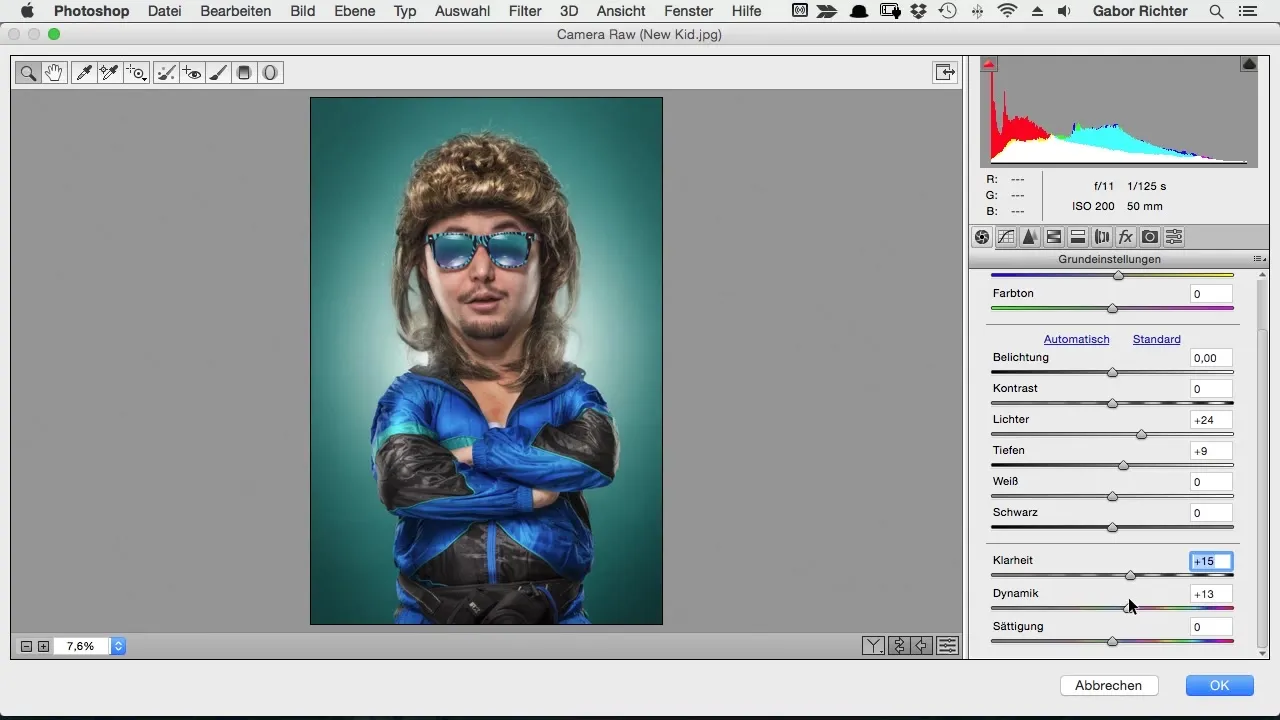Click the Klarheit slider handle
Image resolution: width=1280 pixels, height=720 pixels.
(1130, 575)
